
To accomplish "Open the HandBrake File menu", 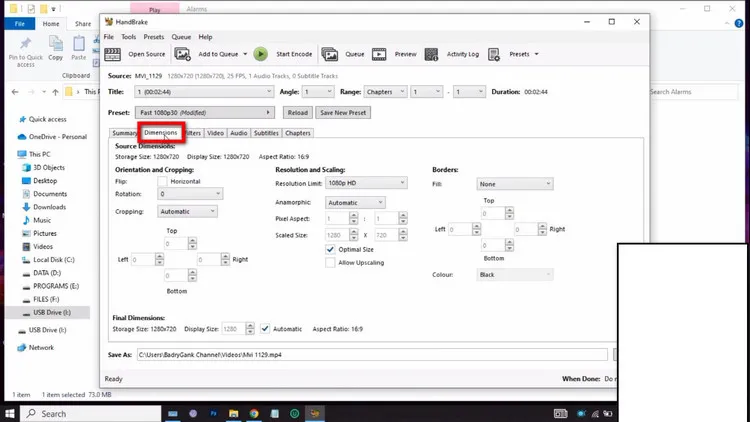I will (x=109, y=37).
